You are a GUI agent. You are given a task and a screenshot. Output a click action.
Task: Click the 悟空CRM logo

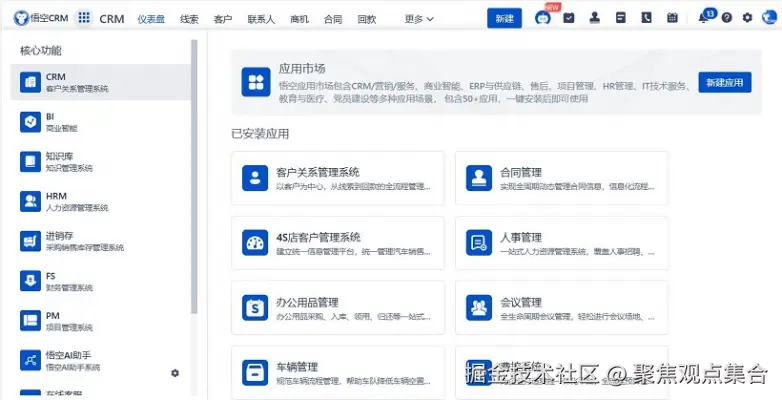tap(41, 18)
